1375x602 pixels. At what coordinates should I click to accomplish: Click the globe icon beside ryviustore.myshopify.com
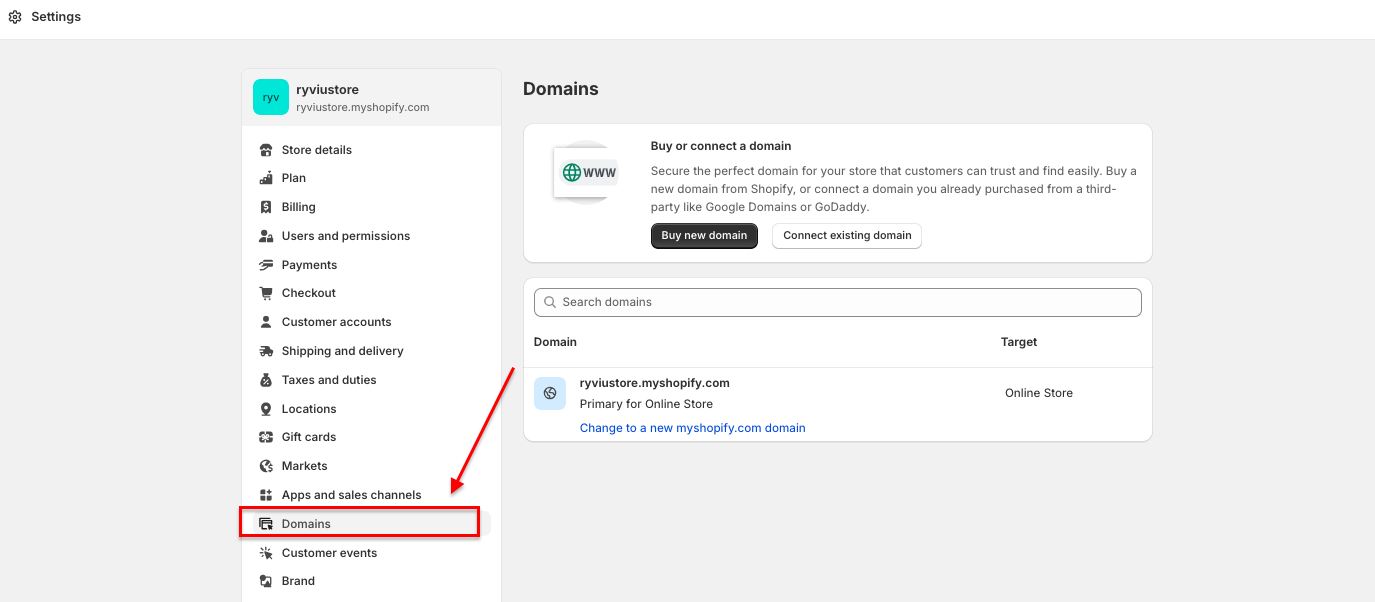coord(550,393)
